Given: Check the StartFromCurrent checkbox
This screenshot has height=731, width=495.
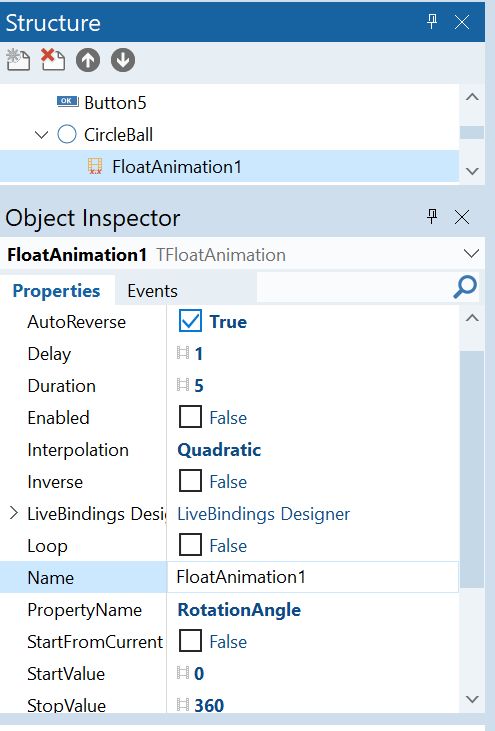Looking at the screenshot, I should point(190,641).
